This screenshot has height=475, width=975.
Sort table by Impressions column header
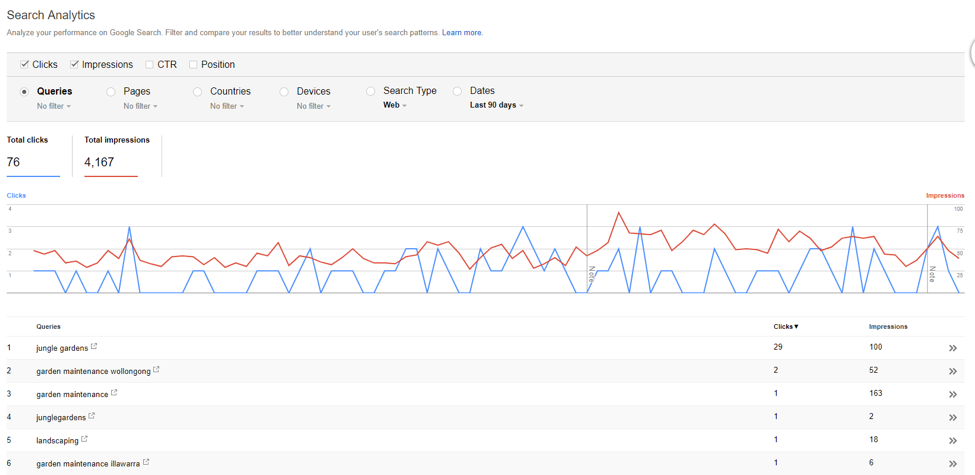coord(888,326)
